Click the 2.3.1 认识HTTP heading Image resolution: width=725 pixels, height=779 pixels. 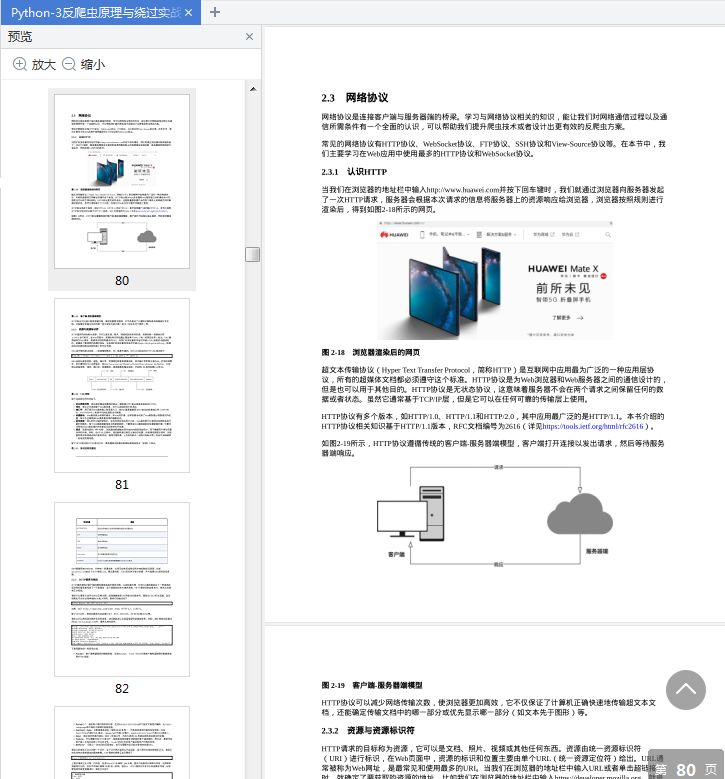point(354,172)
